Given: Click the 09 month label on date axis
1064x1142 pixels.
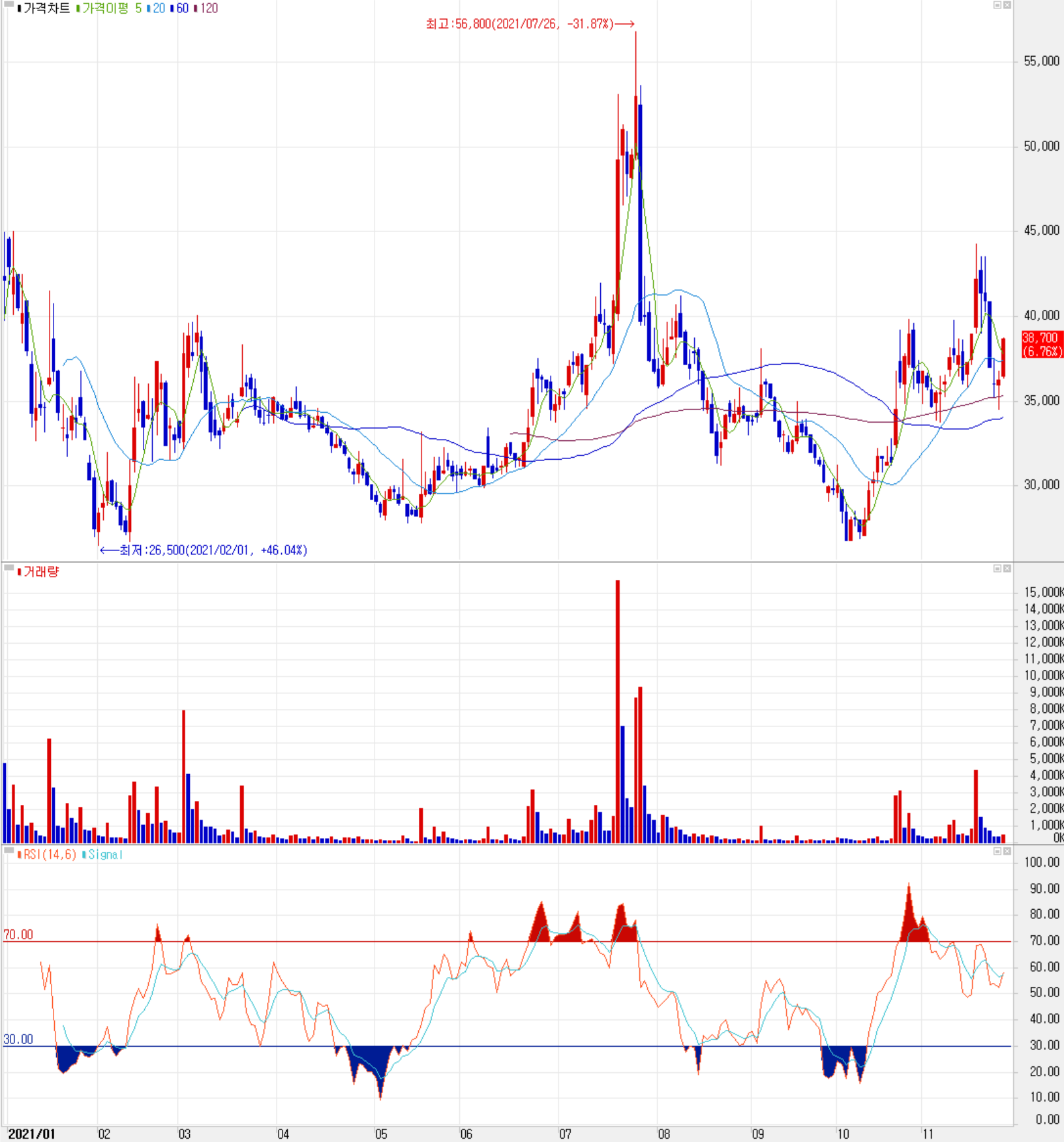Looking at the screenshot, I should (757, 1134).
